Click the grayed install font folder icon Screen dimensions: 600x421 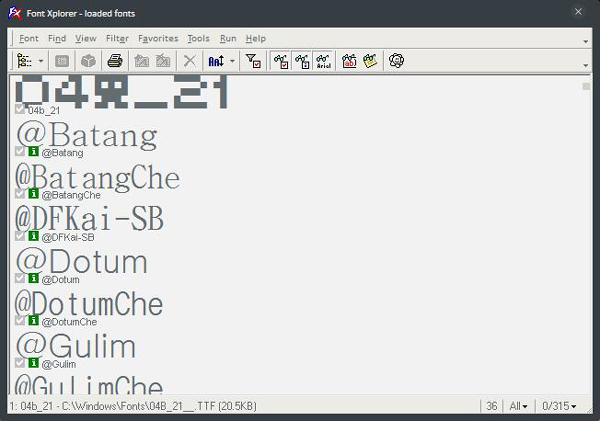142,61
